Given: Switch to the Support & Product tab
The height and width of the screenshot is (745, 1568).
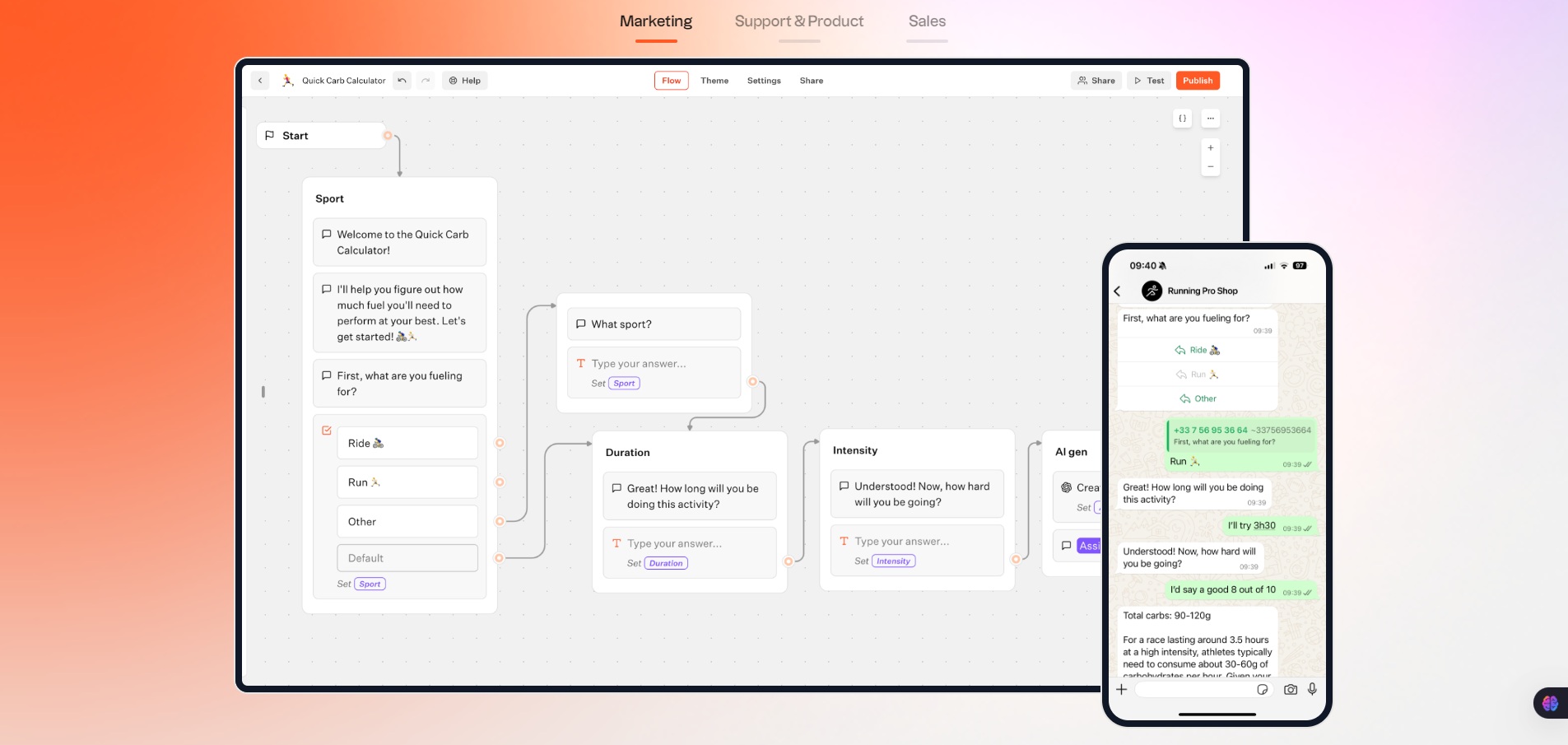Looking at the screenshot, I should [x=798, y=21].
